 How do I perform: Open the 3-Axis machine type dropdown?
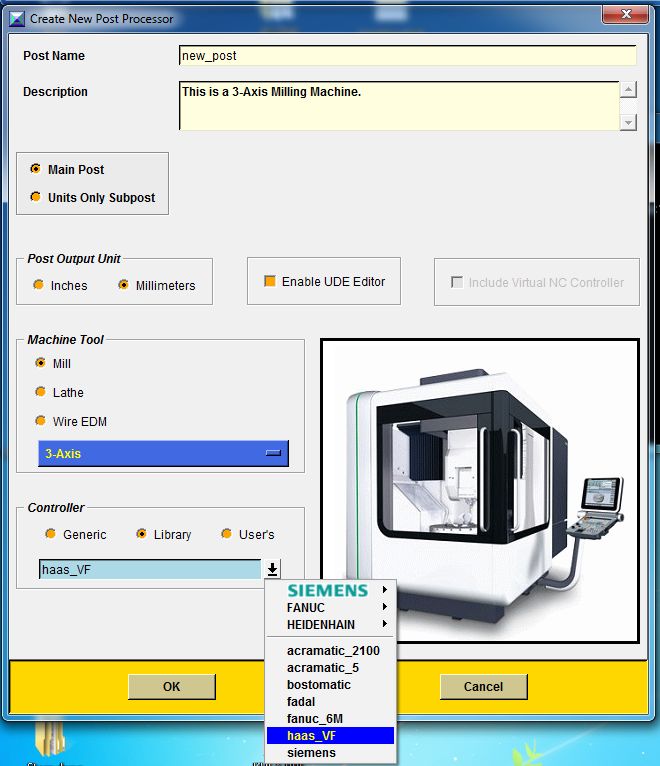point(163,453)
